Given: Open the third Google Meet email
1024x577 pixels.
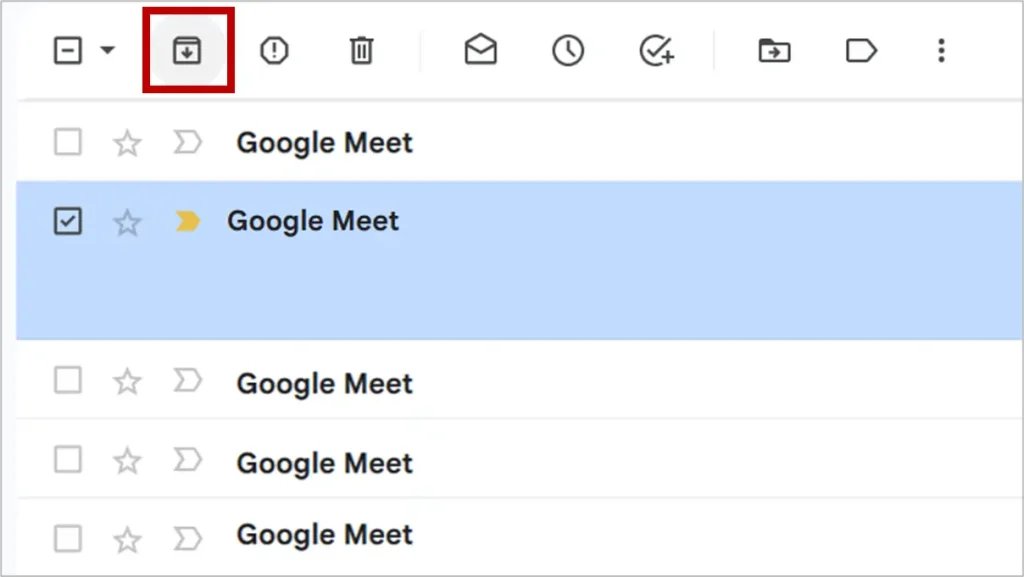Looking at the screenshot, I should (x=324, y=384).
